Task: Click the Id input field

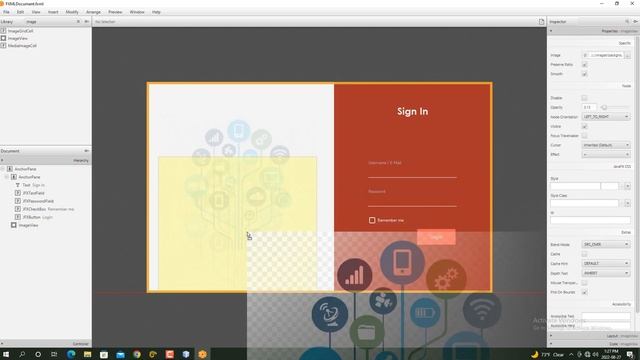Action: 590,220
